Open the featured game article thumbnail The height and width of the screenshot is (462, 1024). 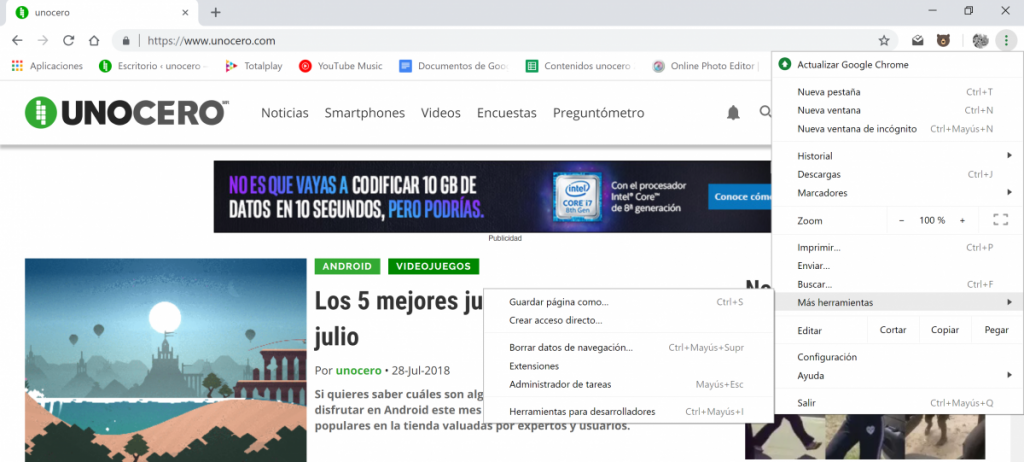click(x=165, y=360)
